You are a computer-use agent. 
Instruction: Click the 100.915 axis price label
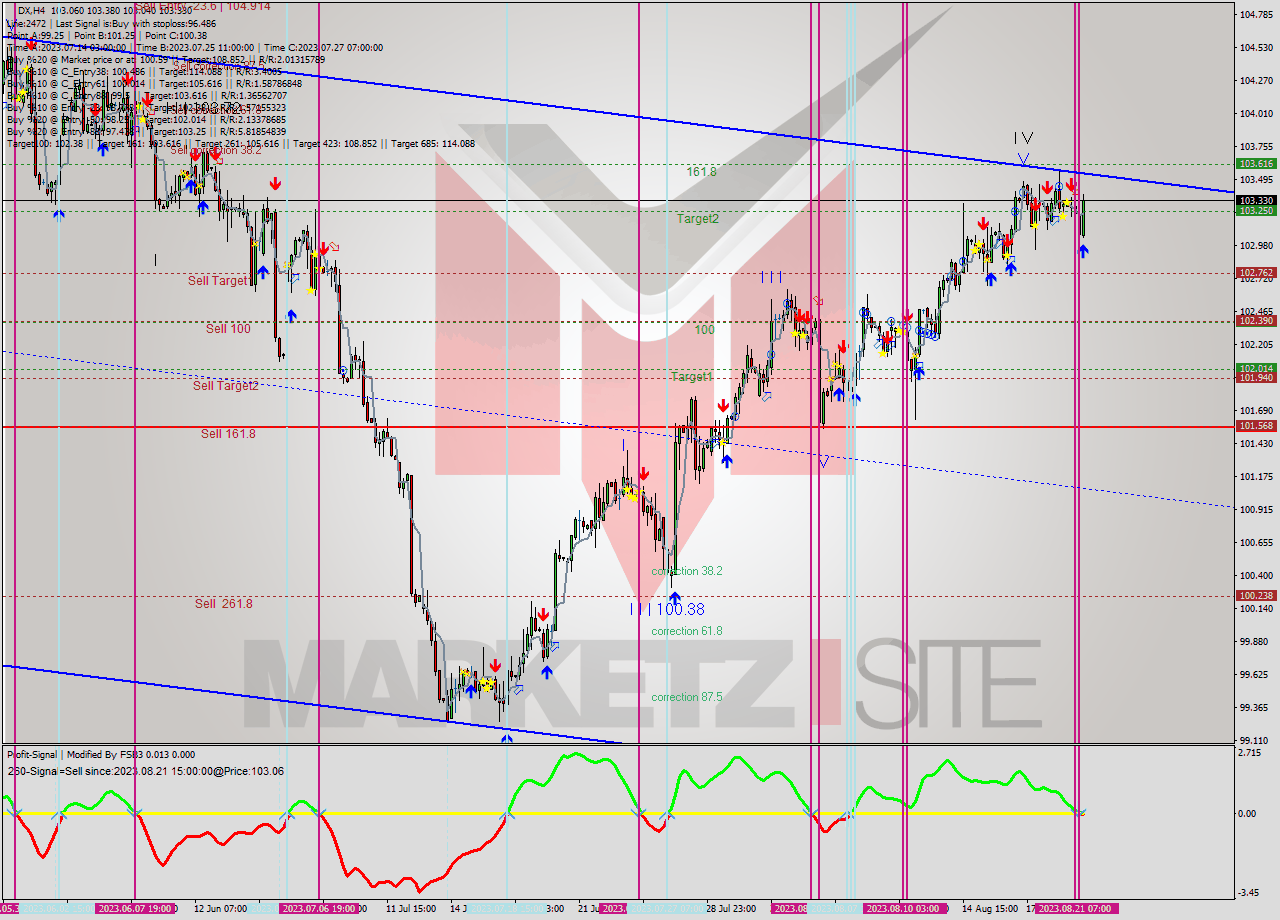click(x=1256, y=510)
